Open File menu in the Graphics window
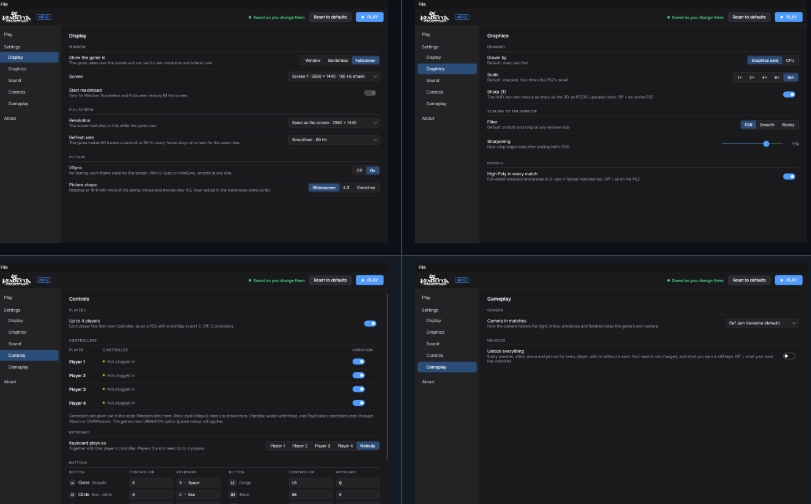 point(422,4)
